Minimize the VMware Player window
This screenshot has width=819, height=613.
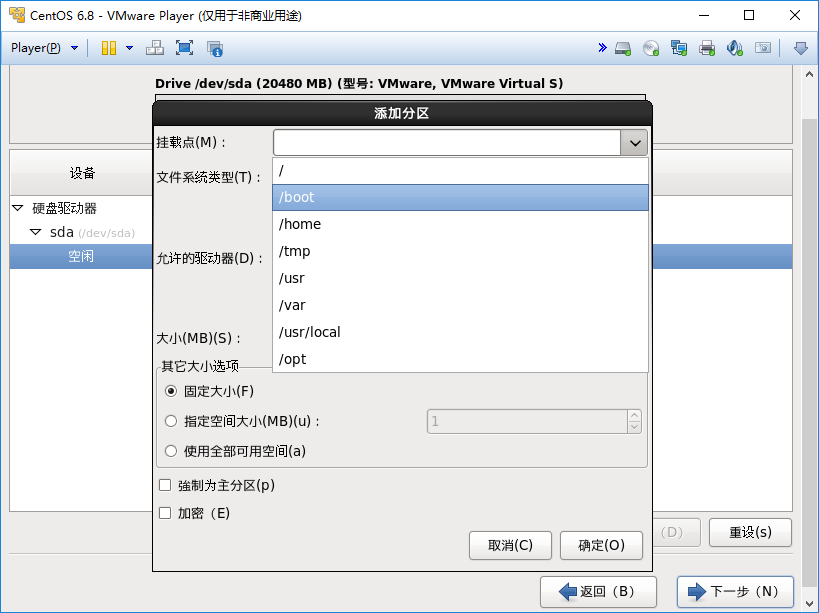pos(704,15)
